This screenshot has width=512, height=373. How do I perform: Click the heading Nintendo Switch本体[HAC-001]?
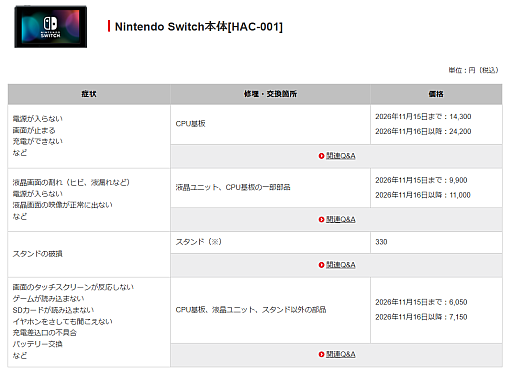click(198, 27)
